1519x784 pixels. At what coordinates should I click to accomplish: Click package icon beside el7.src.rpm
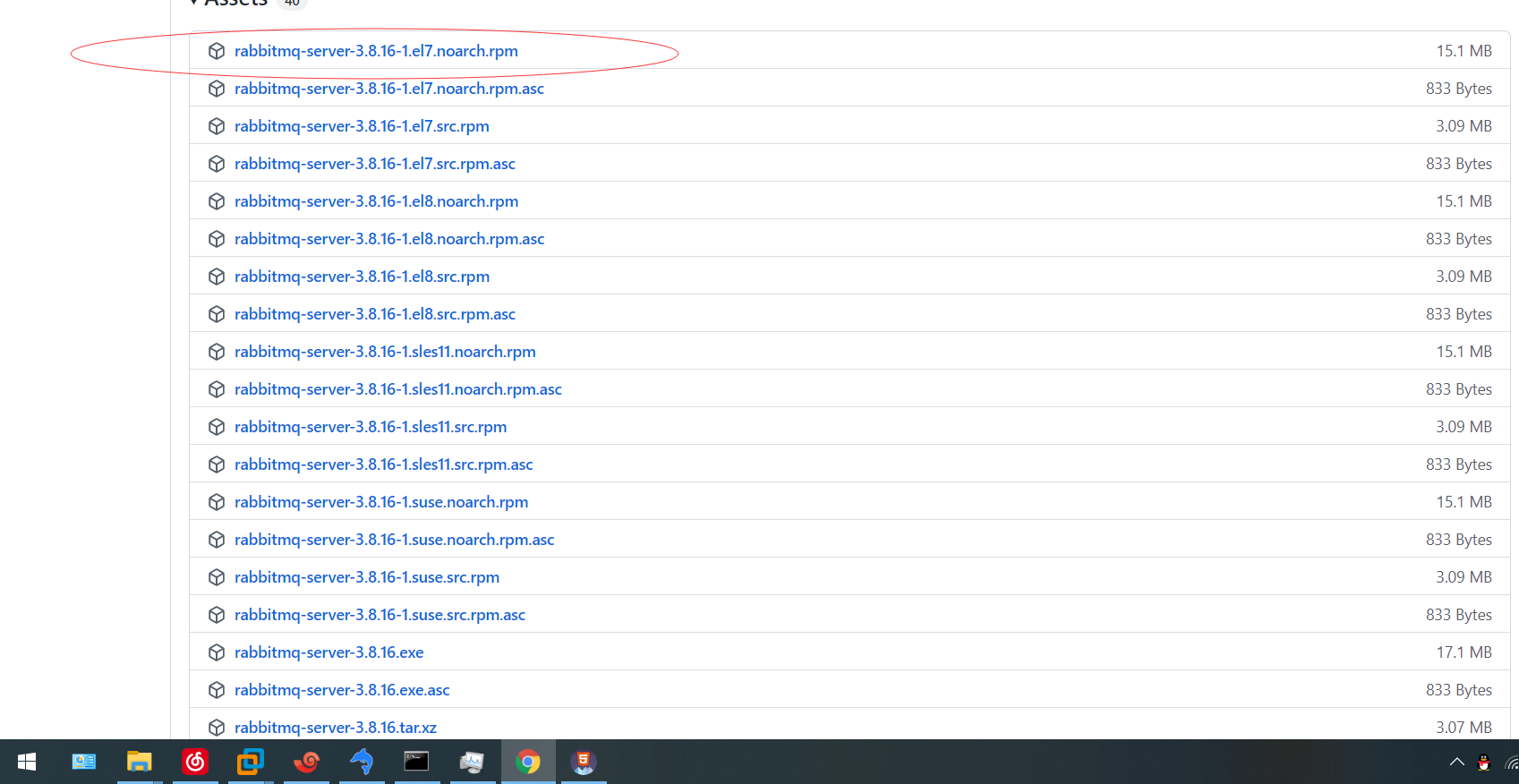(x=217, y=126)
